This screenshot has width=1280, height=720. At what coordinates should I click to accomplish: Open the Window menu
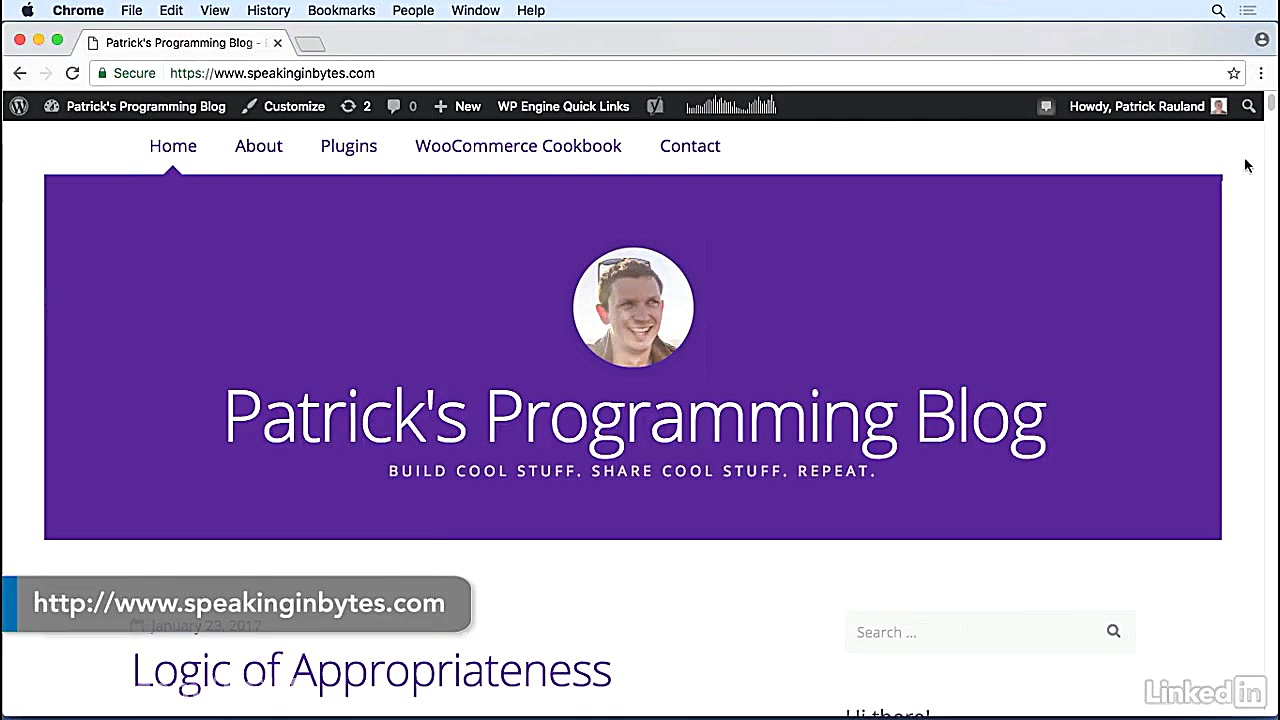[x=476, y=10]
